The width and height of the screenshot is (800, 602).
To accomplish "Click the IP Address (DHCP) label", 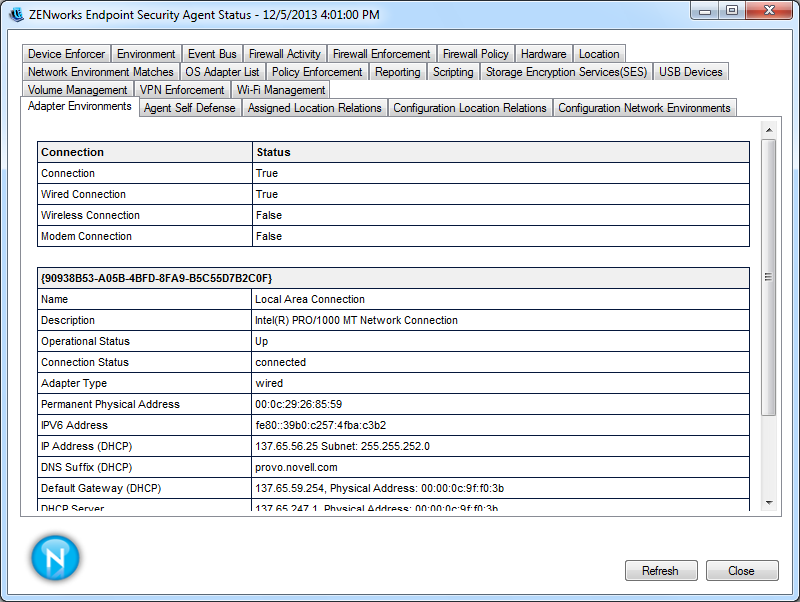I will pos(86,446).
